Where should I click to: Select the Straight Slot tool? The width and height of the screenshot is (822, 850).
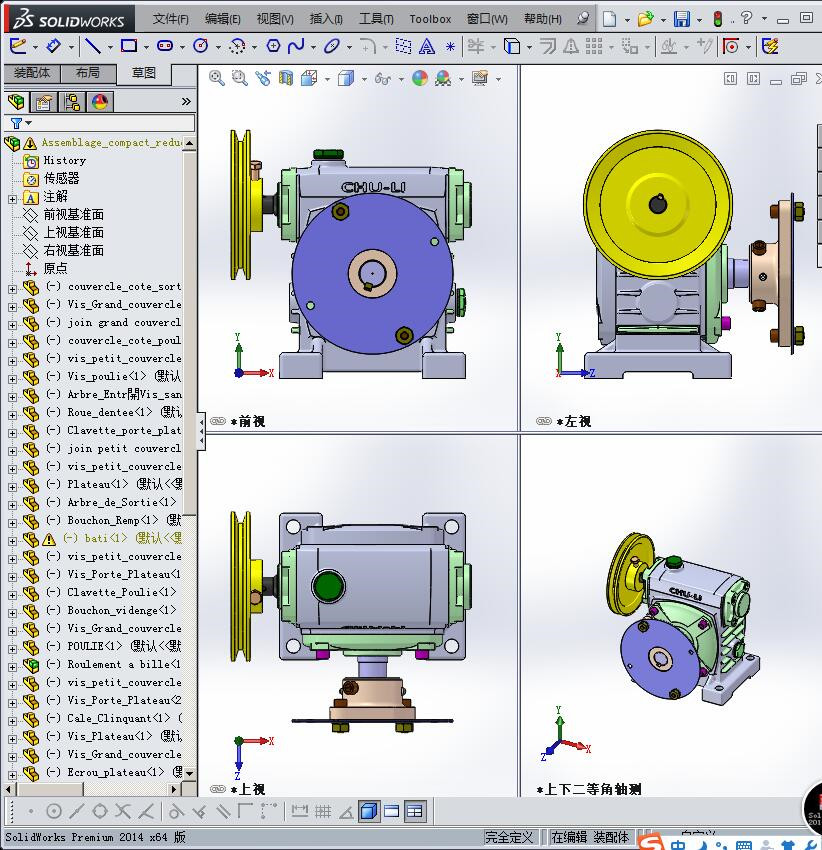coord(165,46)
